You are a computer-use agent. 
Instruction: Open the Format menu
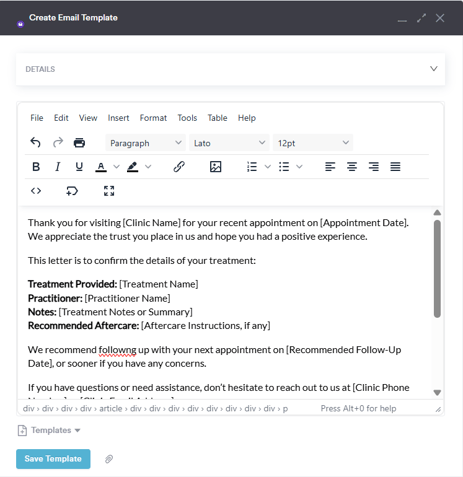click(x=153, y=118)
